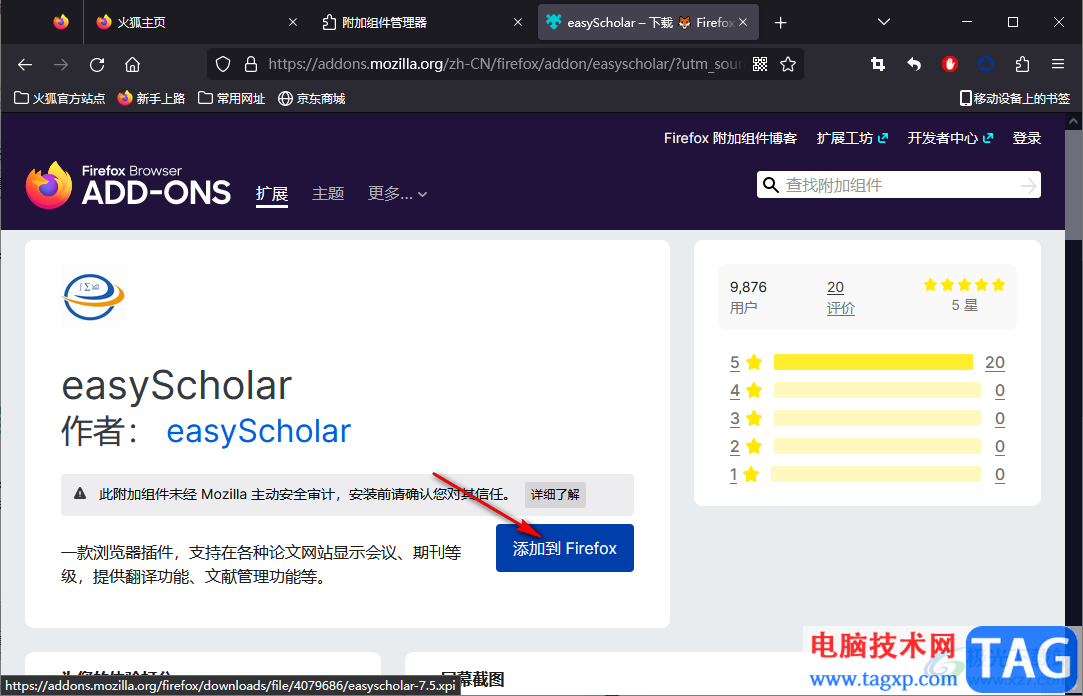Screen dimensions: 1083x696
Task: Select the easyScholar download tab
Action: pos(648,22)
